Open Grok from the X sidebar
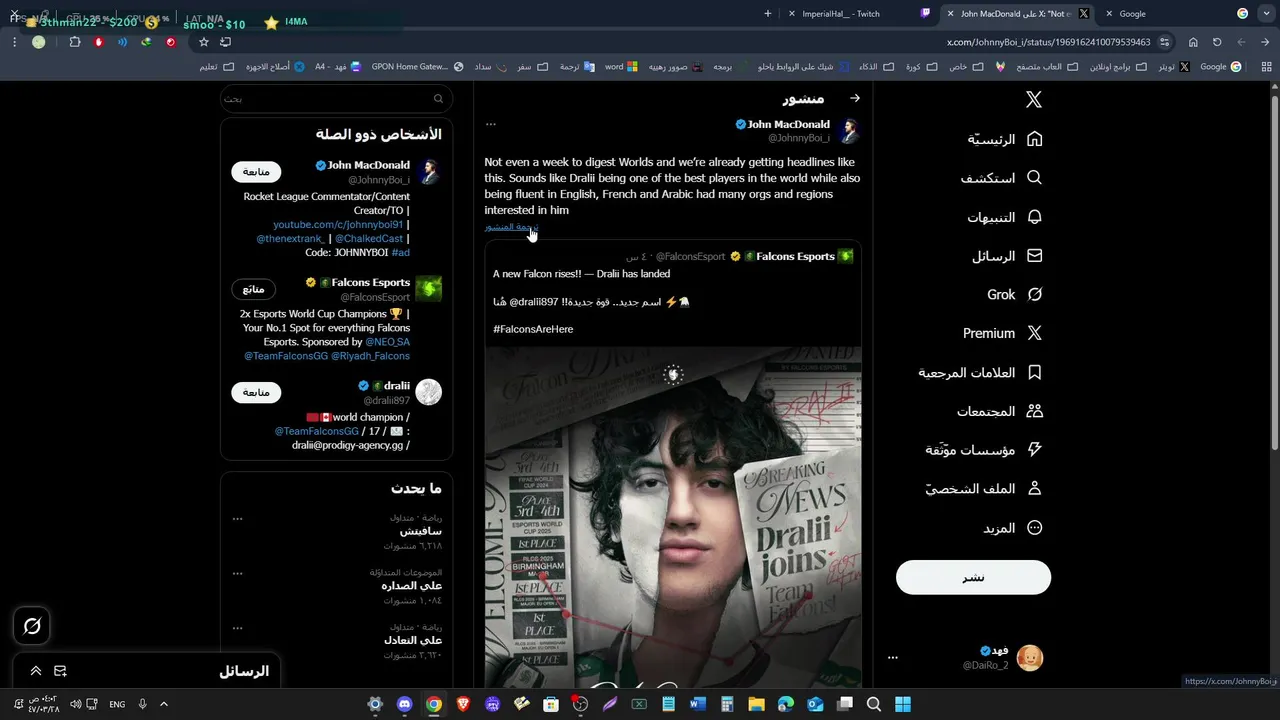The image size is (1280, 720). [x=1014, y=294]
